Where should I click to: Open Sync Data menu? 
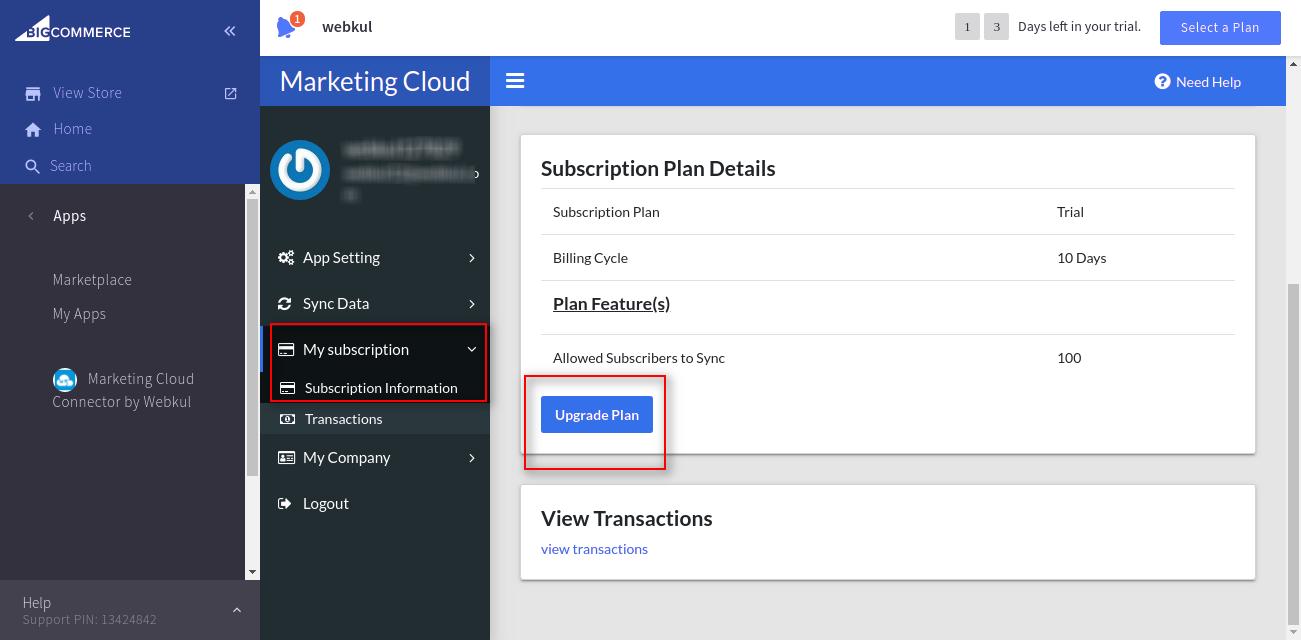click(x=375, y=304)
